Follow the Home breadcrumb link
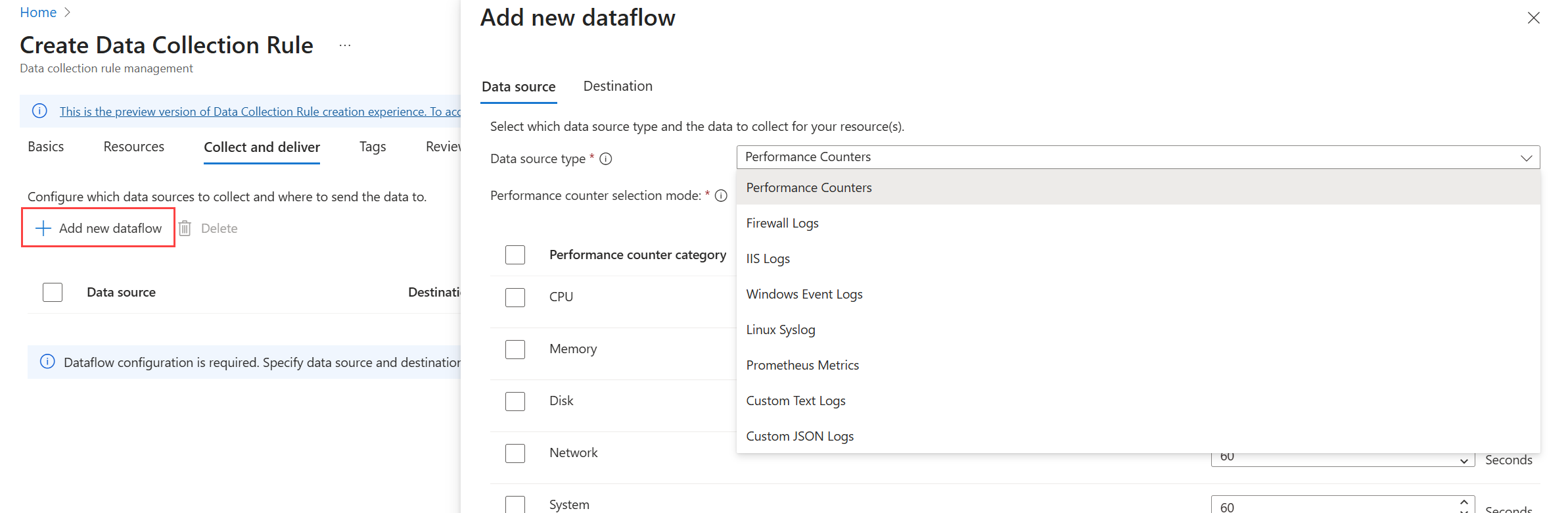Screen dimensions: 1568x513 [38, 12]
